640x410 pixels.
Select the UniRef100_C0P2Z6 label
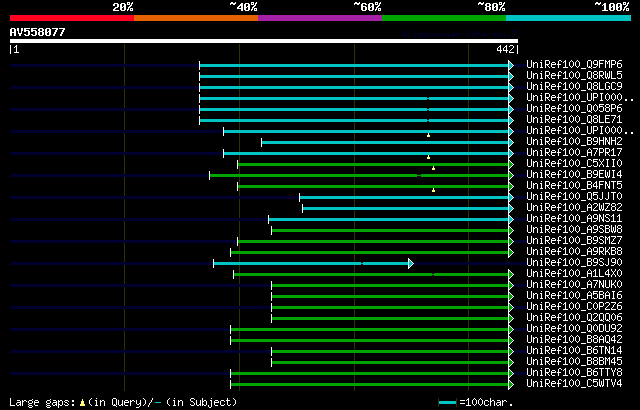(x=574, y=307)
